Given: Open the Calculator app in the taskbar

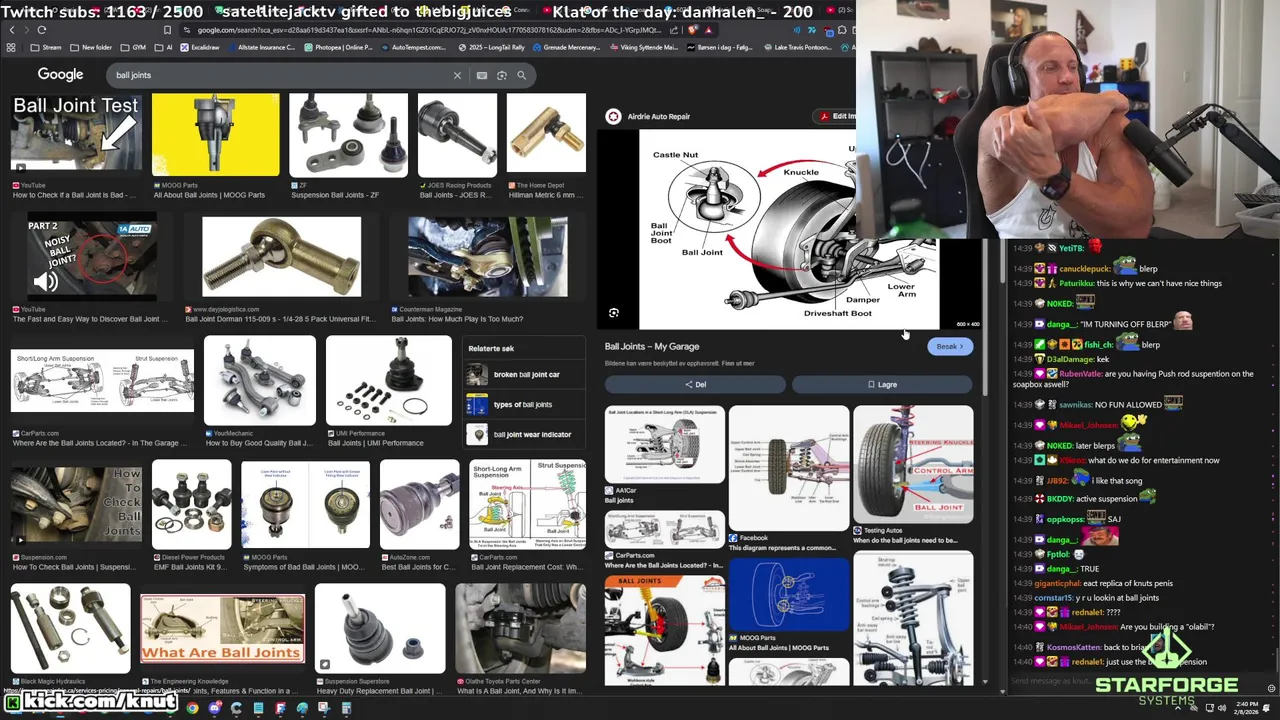Looking at the screenshot, I should coord(346,708).
